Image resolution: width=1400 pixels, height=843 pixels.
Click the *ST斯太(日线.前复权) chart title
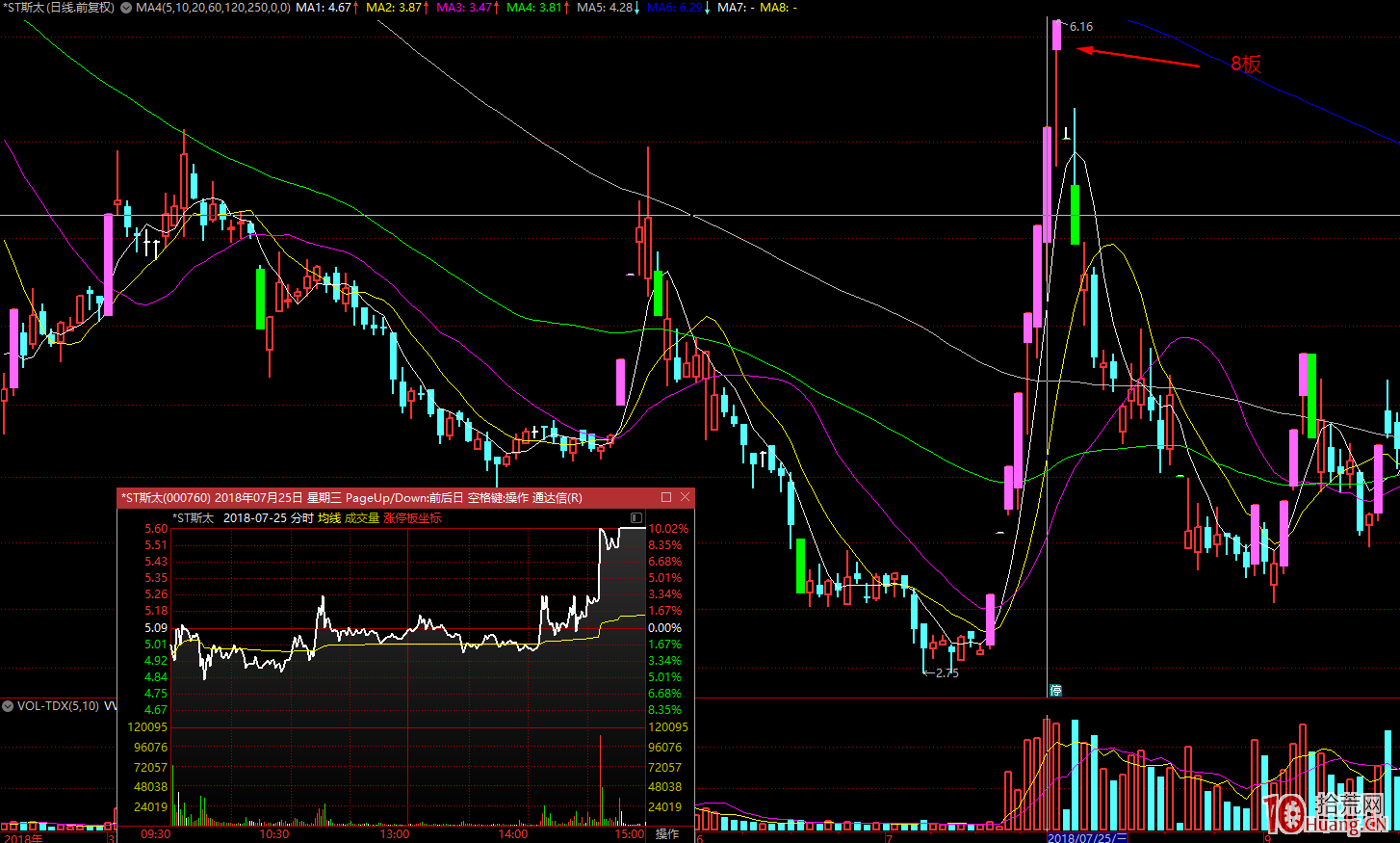pyautogui.click(x=60, y=8)
